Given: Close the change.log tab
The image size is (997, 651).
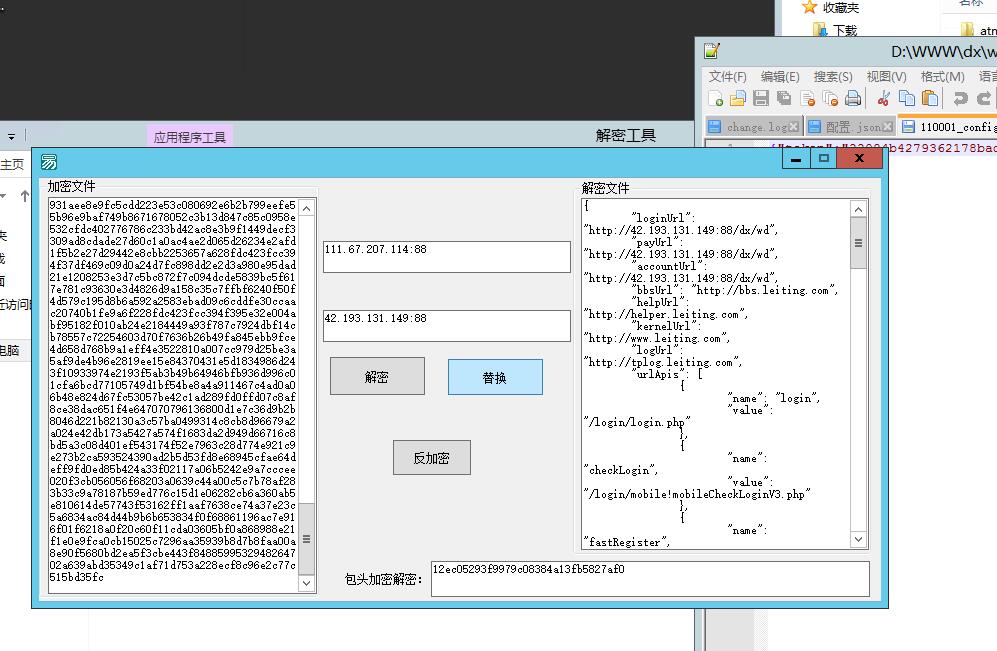Looking at the screenshot, I should point(794,127).
